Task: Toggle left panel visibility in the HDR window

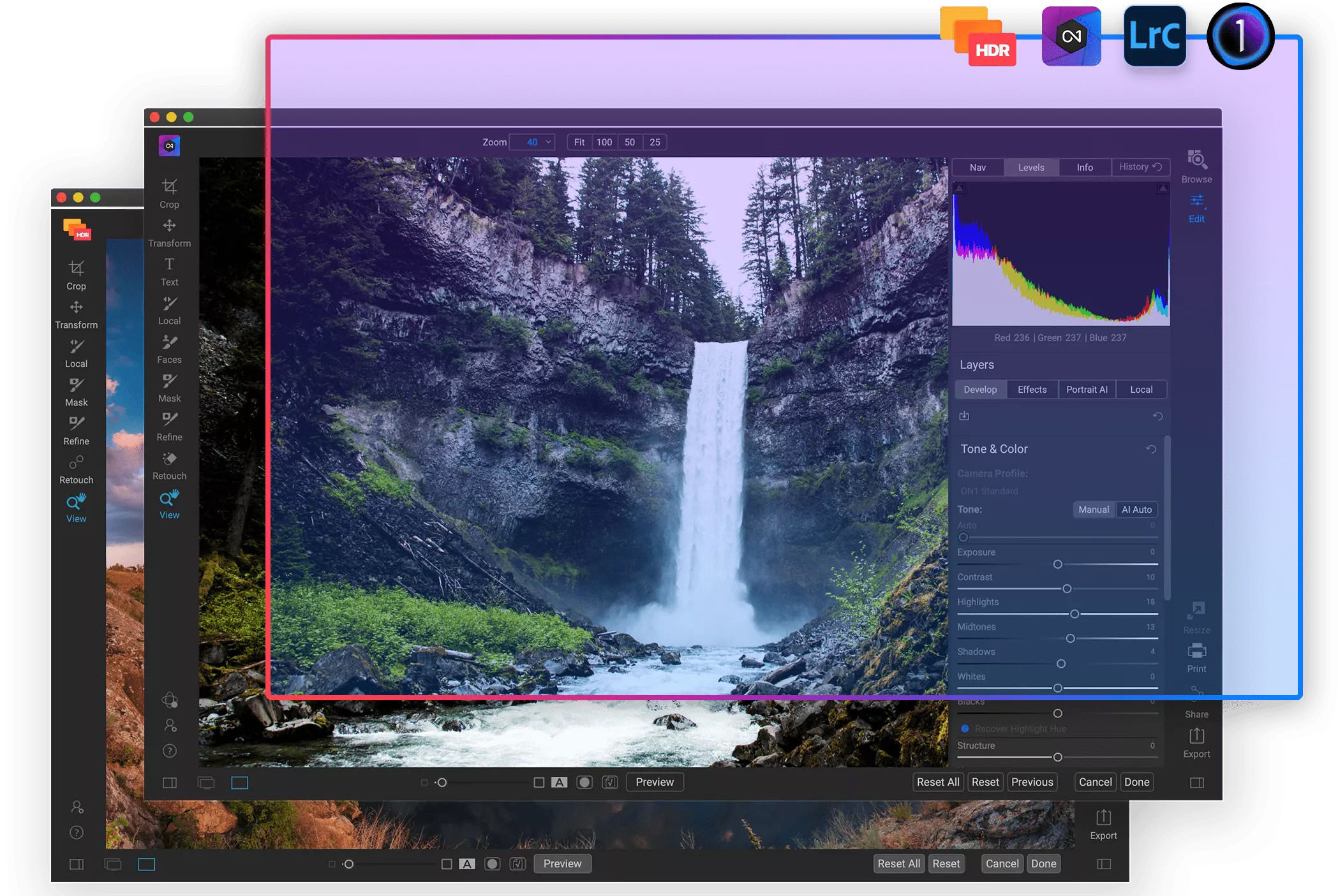Action: (77, 864)
